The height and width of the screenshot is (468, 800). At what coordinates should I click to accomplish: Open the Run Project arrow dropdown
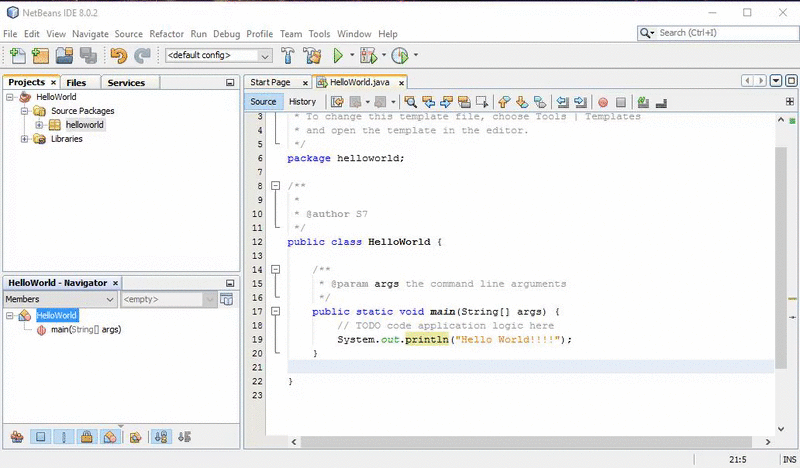(x=352, y=55)
